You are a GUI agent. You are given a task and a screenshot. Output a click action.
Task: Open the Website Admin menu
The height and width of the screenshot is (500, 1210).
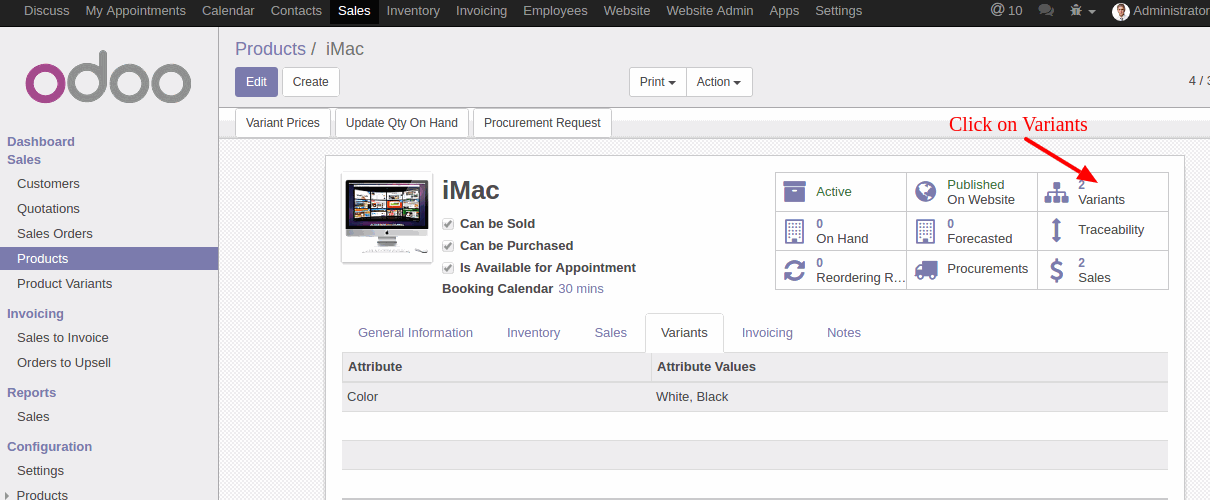[x=710, y=11]
